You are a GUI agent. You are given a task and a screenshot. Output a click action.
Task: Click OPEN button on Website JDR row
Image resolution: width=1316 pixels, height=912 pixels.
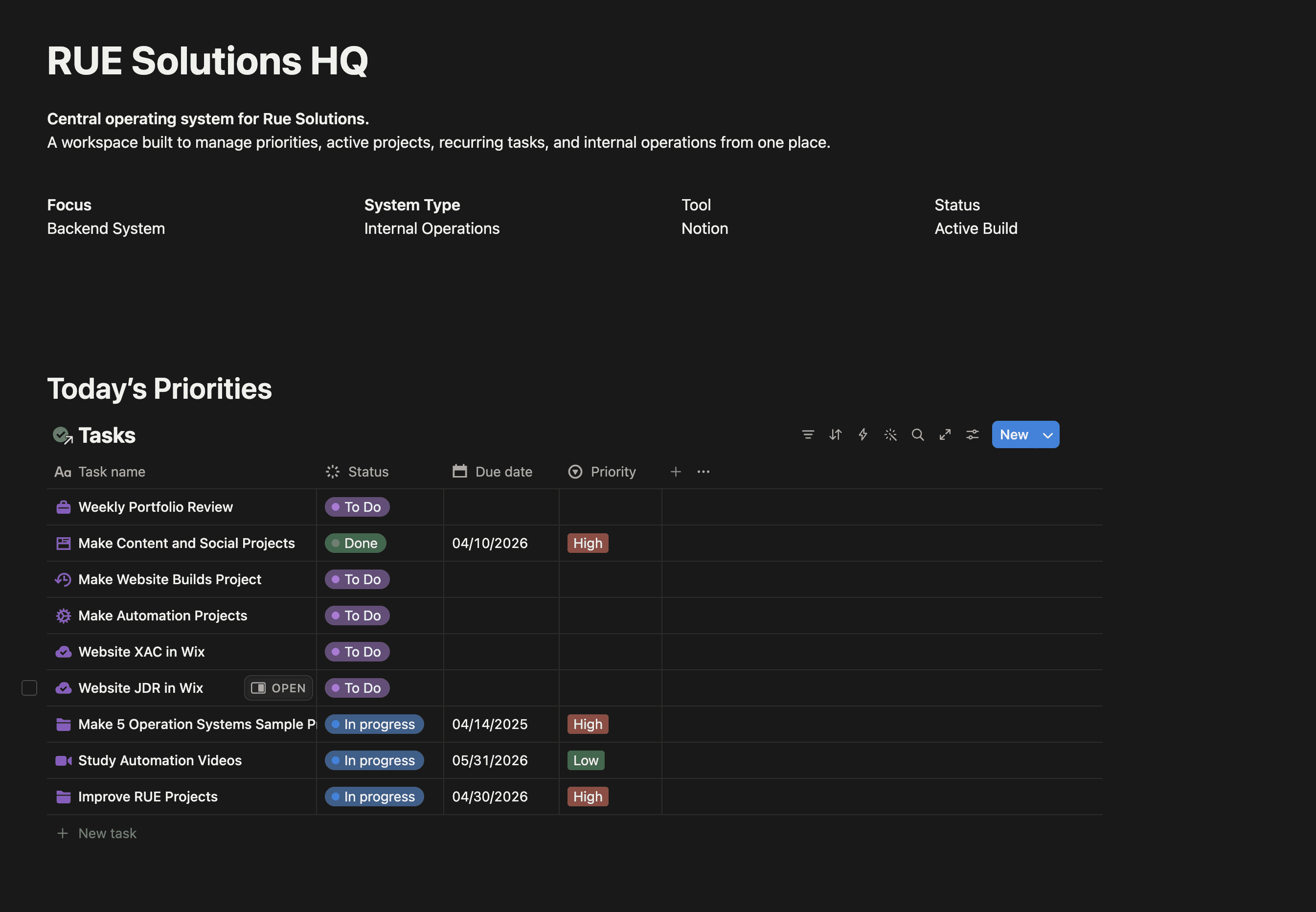pyautogui.click(x=278, y=688)
